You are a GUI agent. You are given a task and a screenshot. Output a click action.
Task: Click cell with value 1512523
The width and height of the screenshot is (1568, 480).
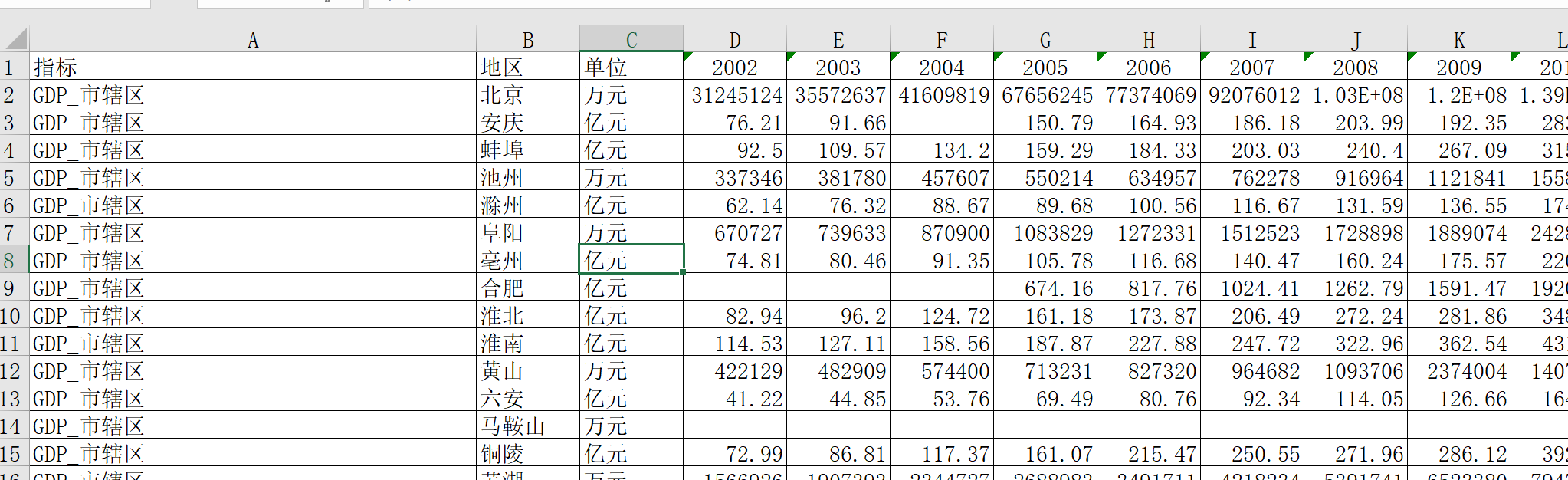(x=1252, y=232)
